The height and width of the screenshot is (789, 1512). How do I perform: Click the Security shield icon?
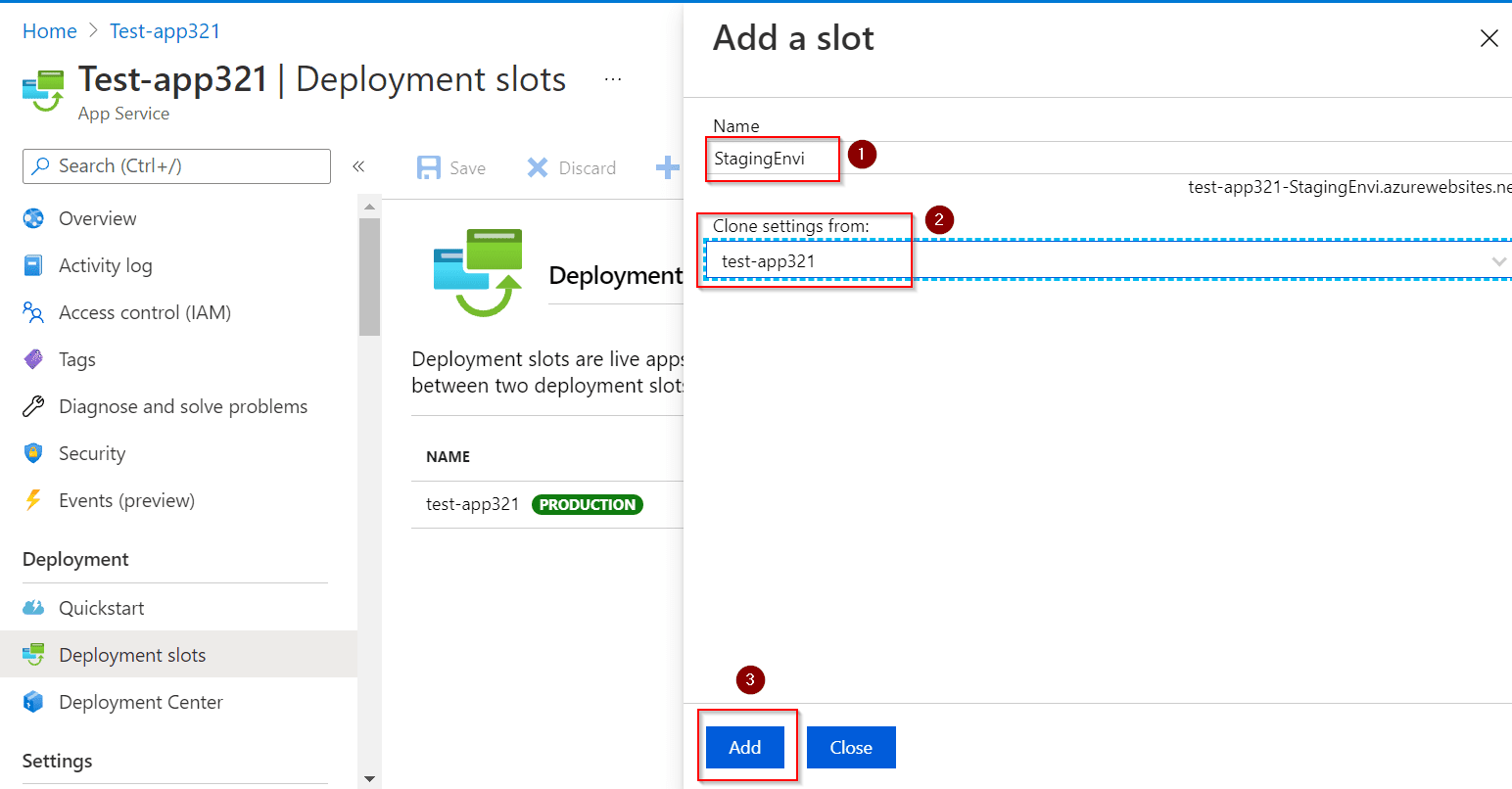coord(33,453)
